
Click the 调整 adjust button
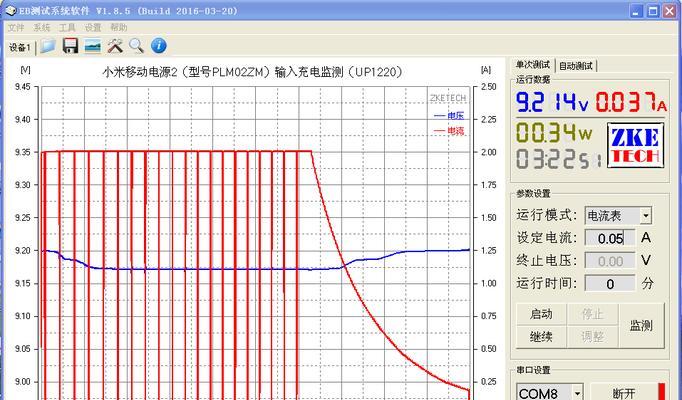592,337
